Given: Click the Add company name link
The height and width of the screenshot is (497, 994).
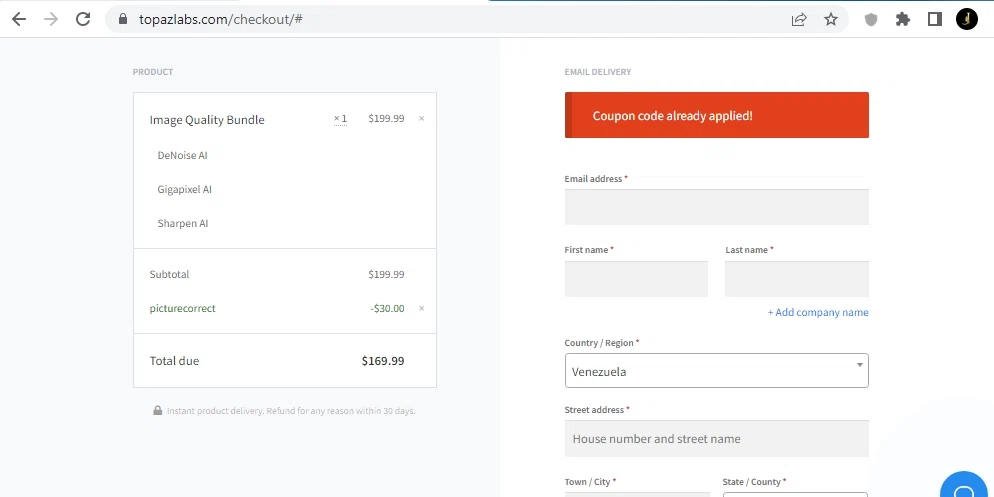Looking at the screenshot, I should point(818,313).
